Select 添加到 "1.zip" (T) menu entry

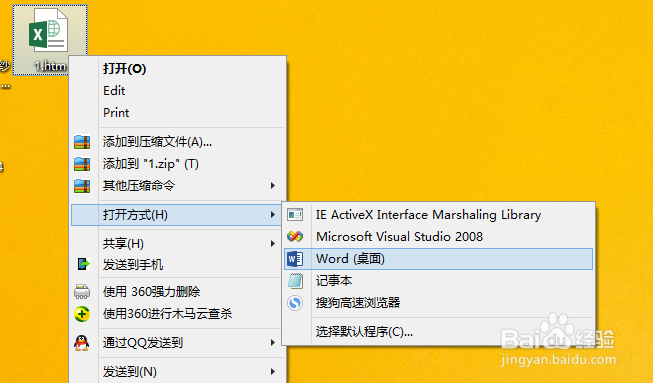(x=151, y=164)
